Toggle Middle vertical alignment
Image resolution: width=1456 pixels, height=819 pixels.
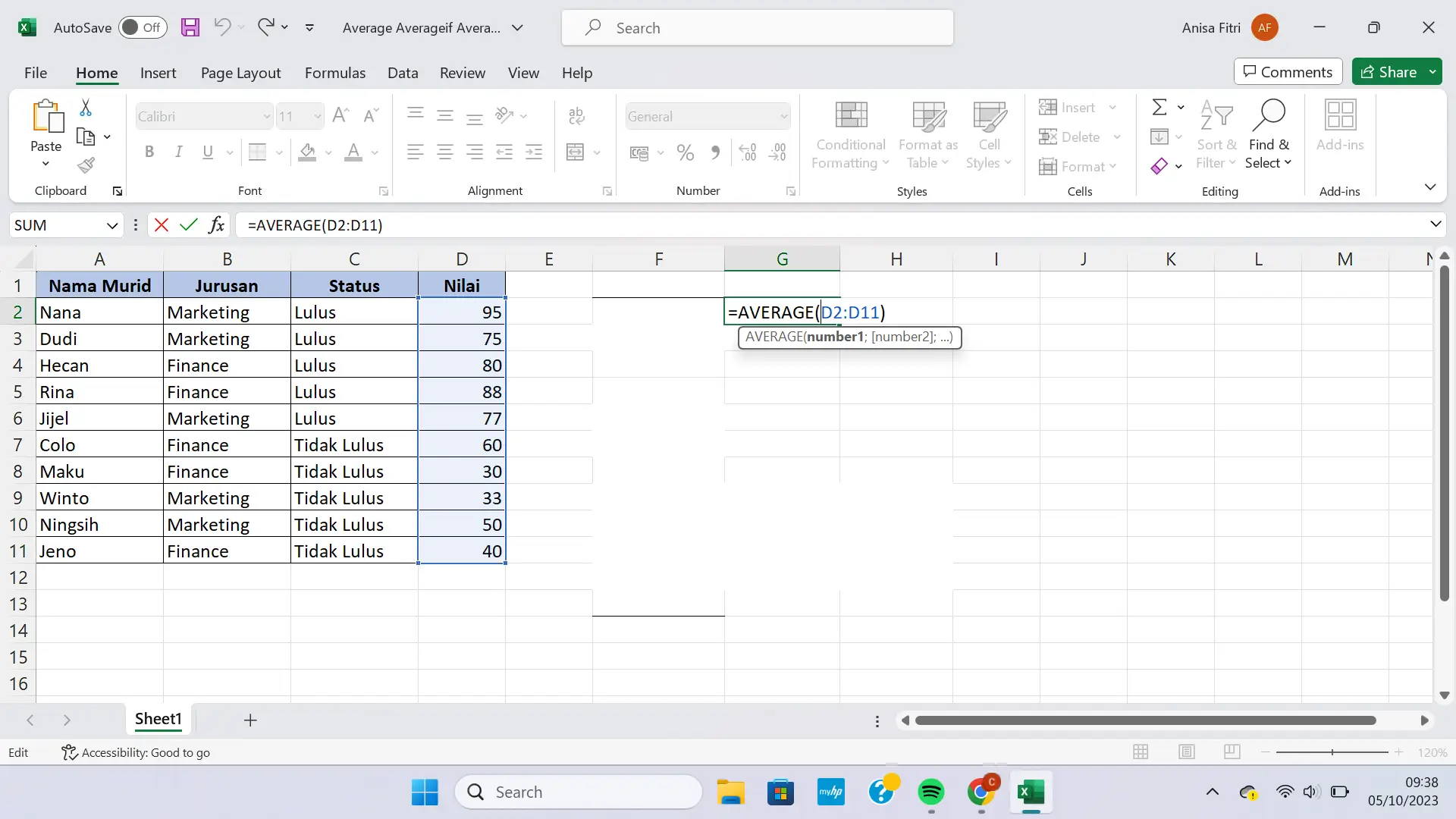click(x=445, y=115)
